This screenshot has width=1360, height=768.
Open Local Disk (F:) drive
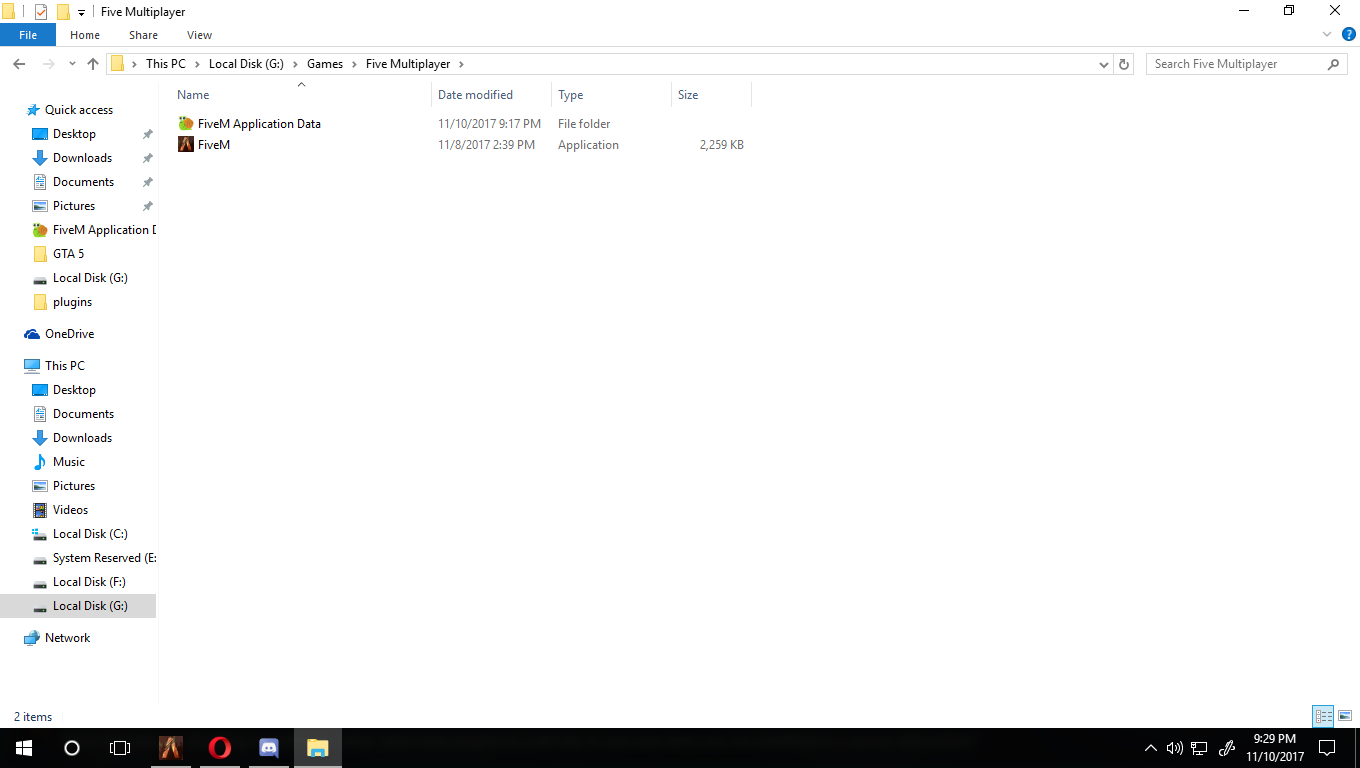(89, 582)
